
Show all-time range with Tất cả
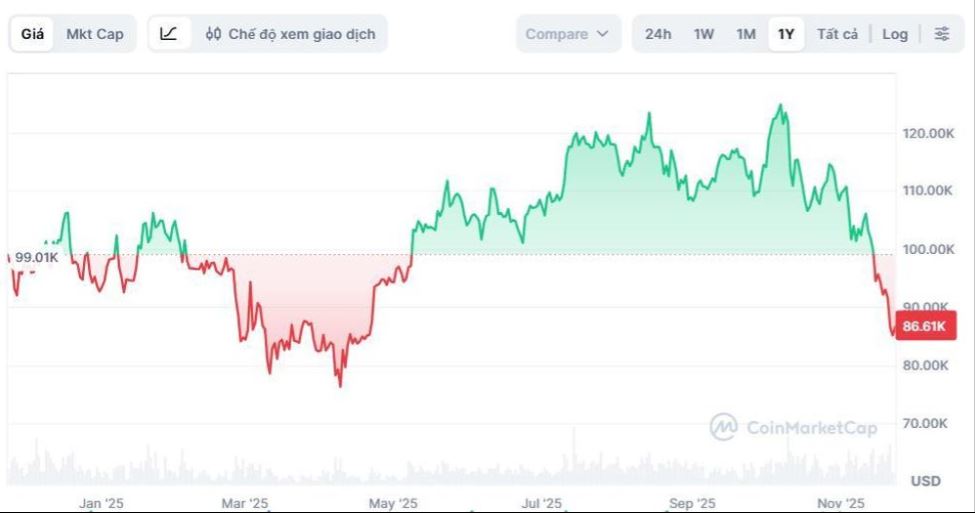click(x=837, y=34)
